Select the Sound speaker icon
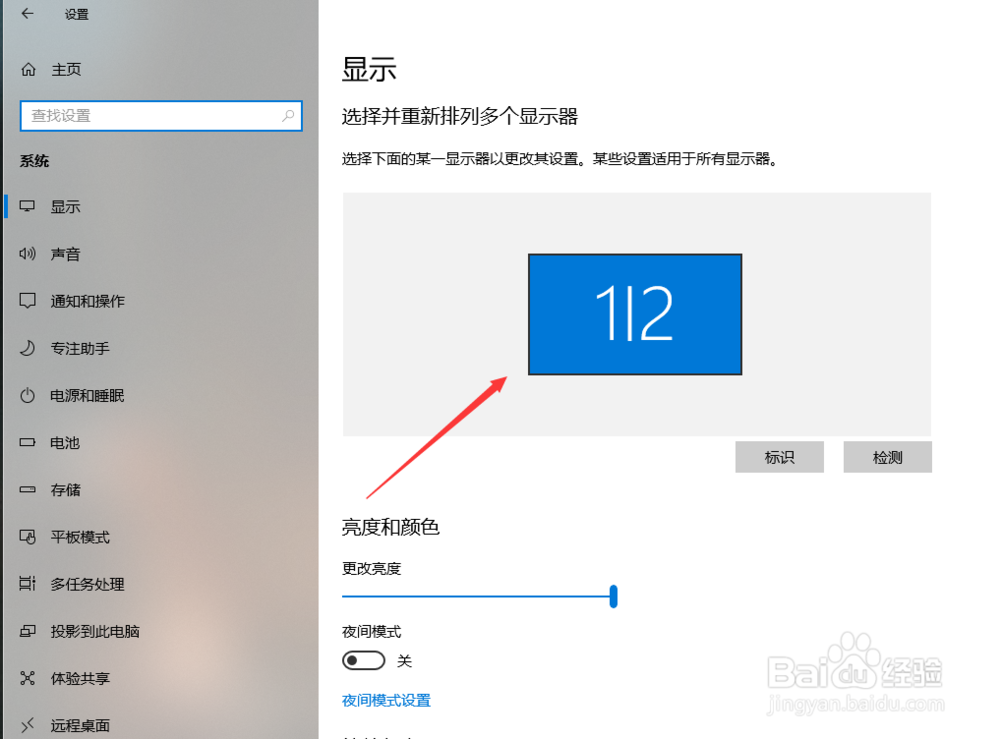Image resolution: width=1000 pixels, height=739 pixels. 27,254
